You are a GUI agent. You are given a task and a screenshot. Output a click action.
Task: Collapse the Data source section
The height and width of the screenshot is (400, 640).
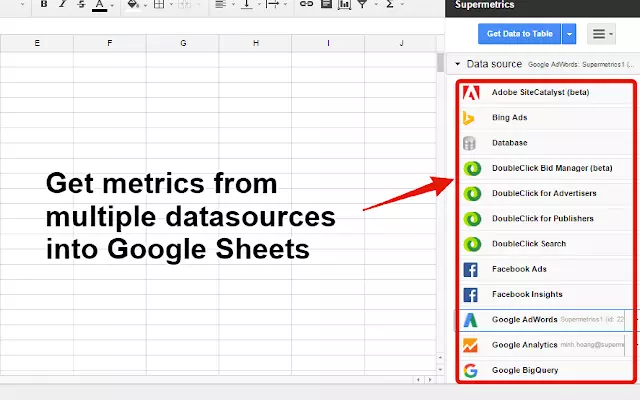point(458,64)
